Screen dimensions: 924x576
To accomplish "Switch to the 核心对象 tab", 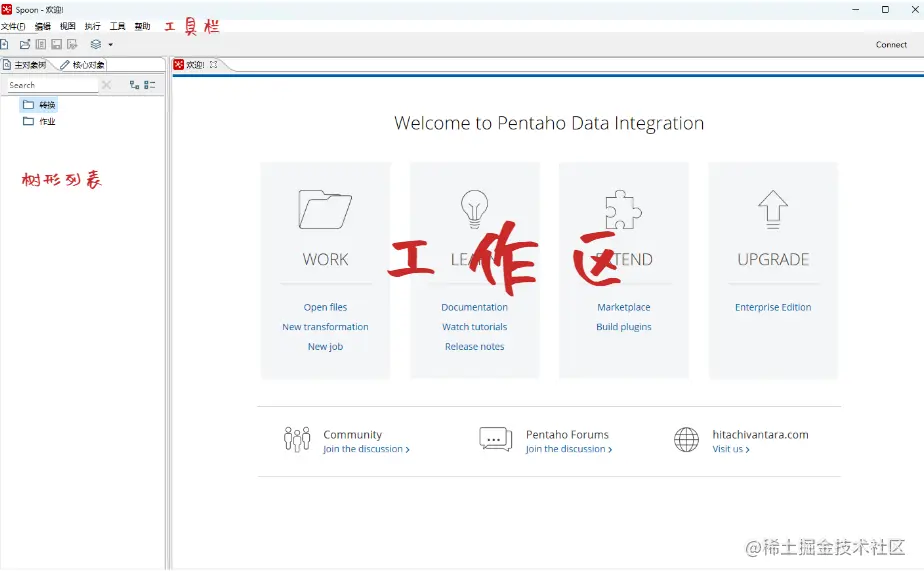I will click(x=82, y=65).
